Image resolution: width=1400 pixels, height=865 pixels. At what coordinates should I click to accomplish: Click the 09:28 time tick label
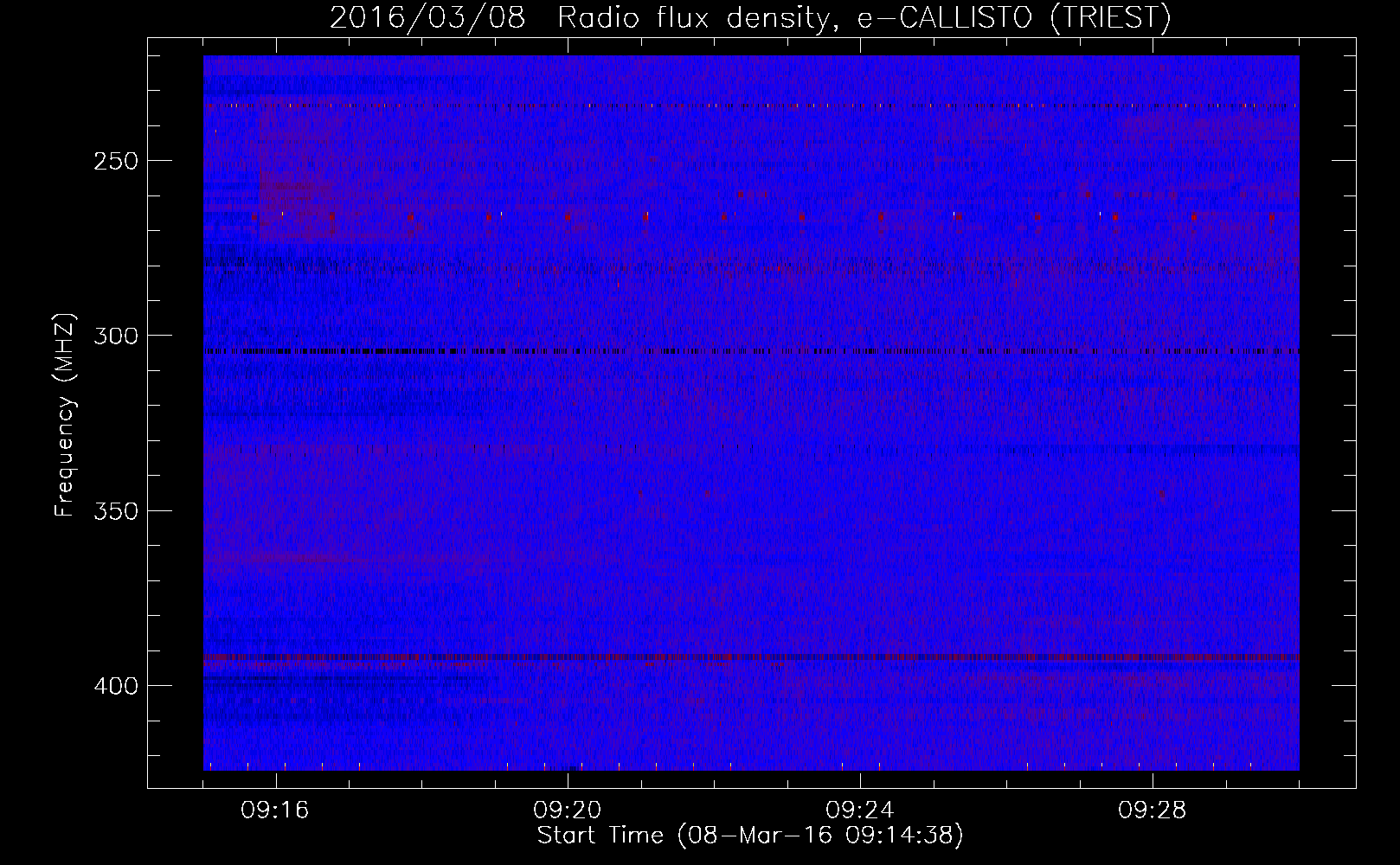[1153, 811]
